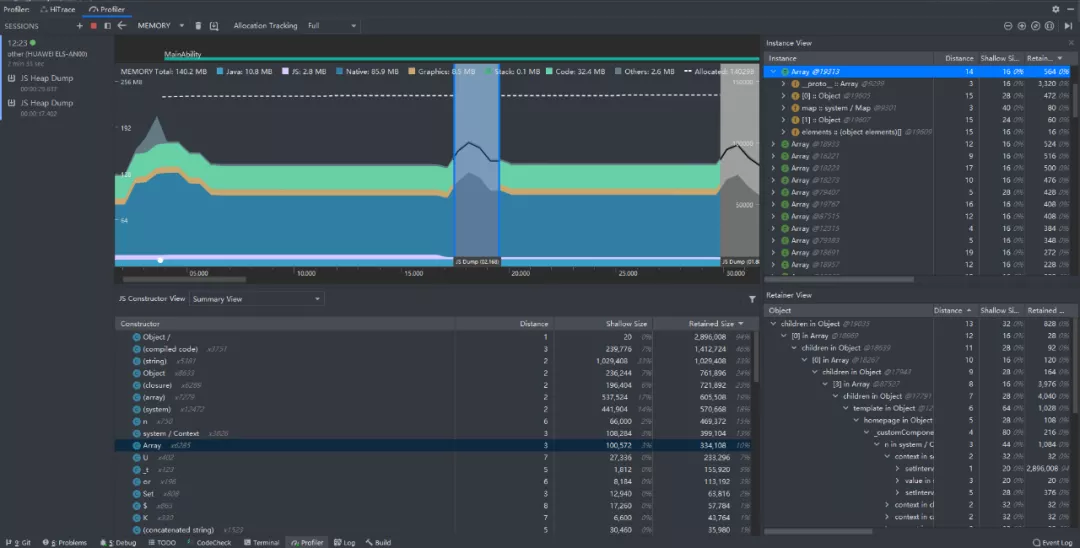Zoom out the timeline with the minus icon
The height and width of the screenshot is (548, 1080).
click(x=1008, y=25)
